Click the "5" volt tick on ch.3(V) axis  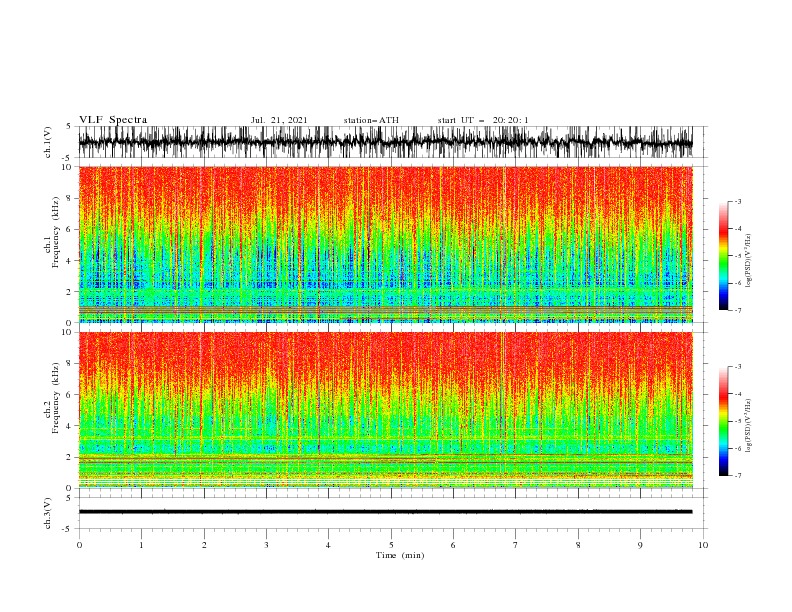[69, 497]
